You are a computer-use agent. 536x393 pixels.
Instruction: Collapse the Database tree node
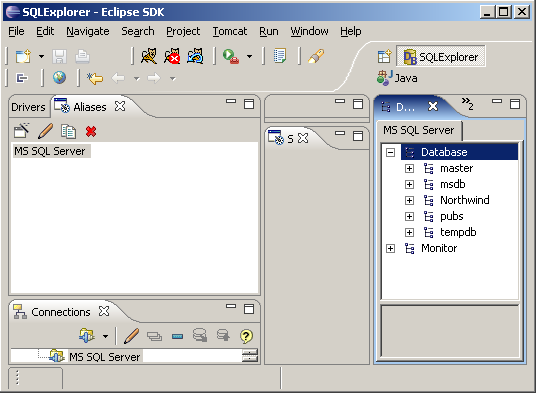(390, 152)
